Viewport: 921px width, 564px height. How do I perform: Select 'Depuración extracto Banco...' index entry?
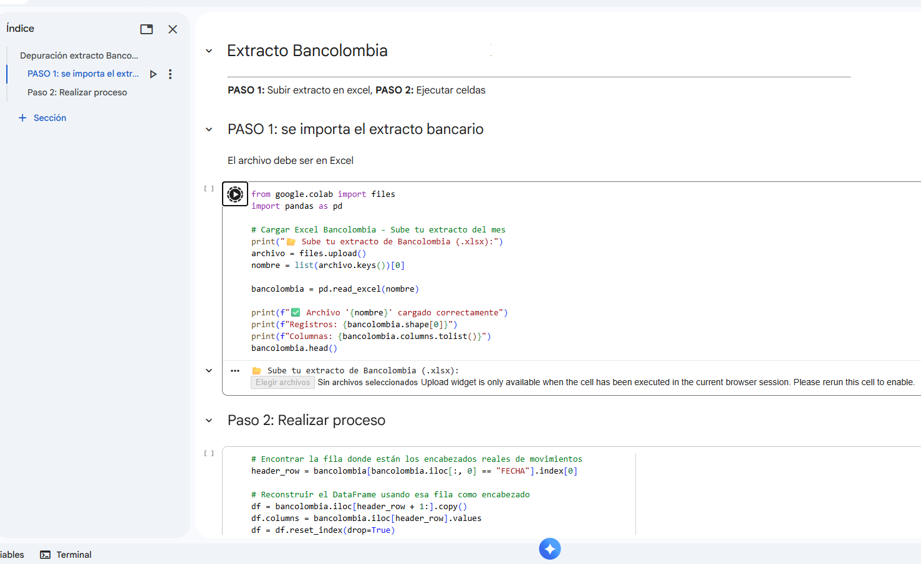[79, 55]
